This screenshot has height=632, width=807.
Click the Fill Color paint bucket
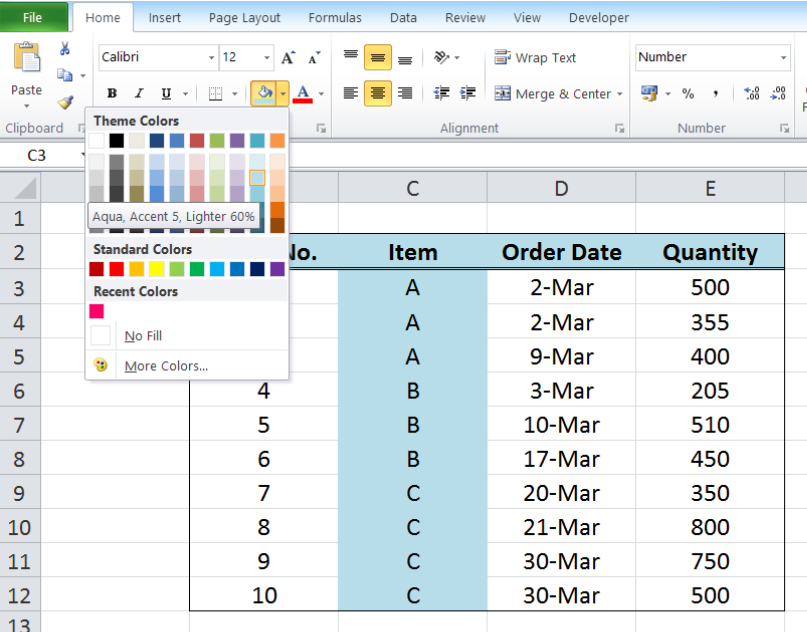pyautogui.click(x=264, y=94)
